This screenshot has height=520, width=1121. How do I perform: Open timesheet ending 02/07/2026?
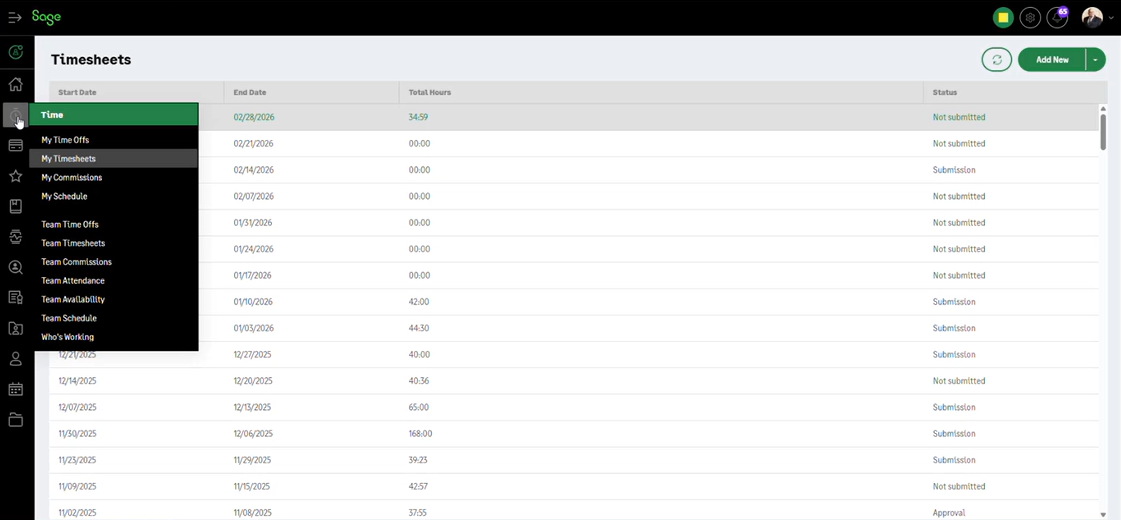click(x=253, y=196)
